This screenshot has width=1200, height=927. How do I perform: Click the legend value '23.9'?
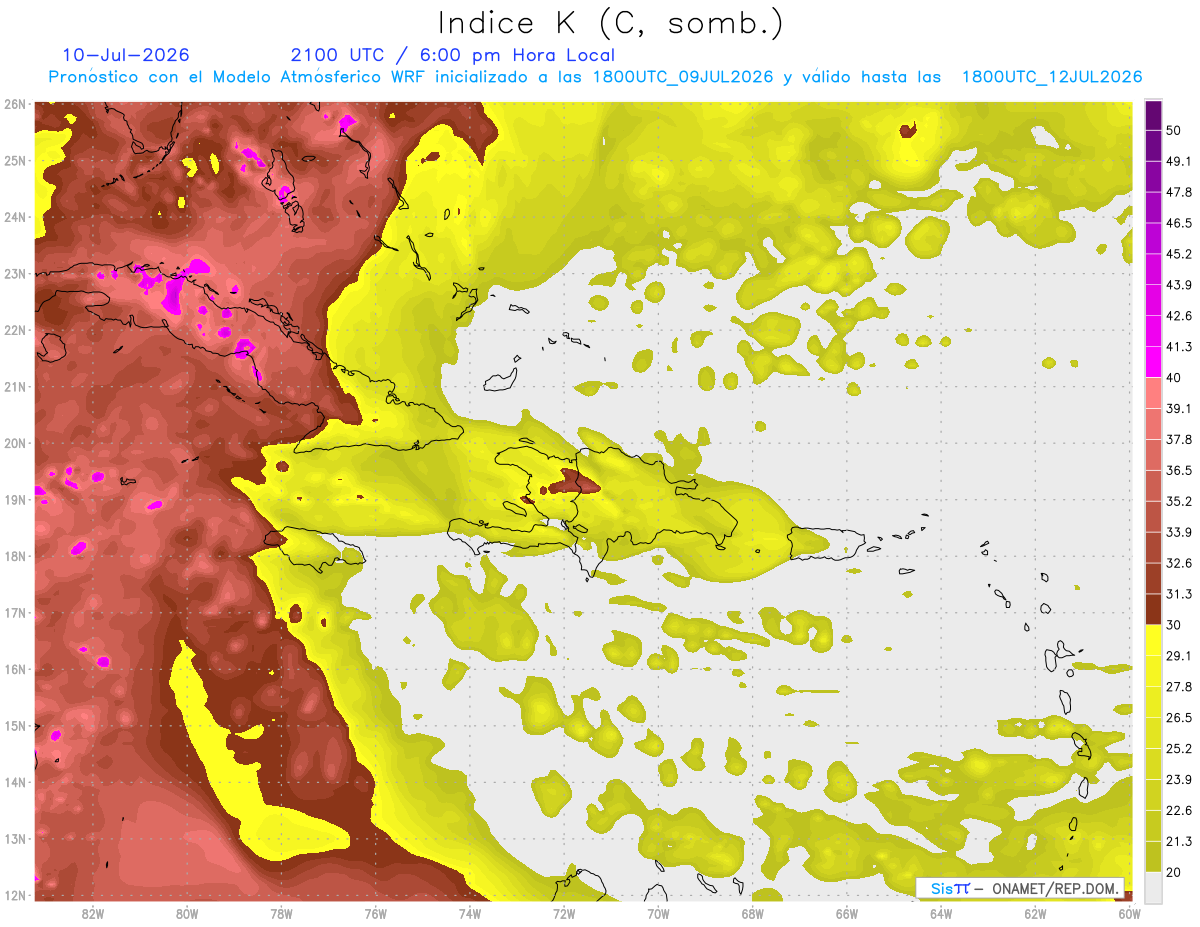(1179, 780)
